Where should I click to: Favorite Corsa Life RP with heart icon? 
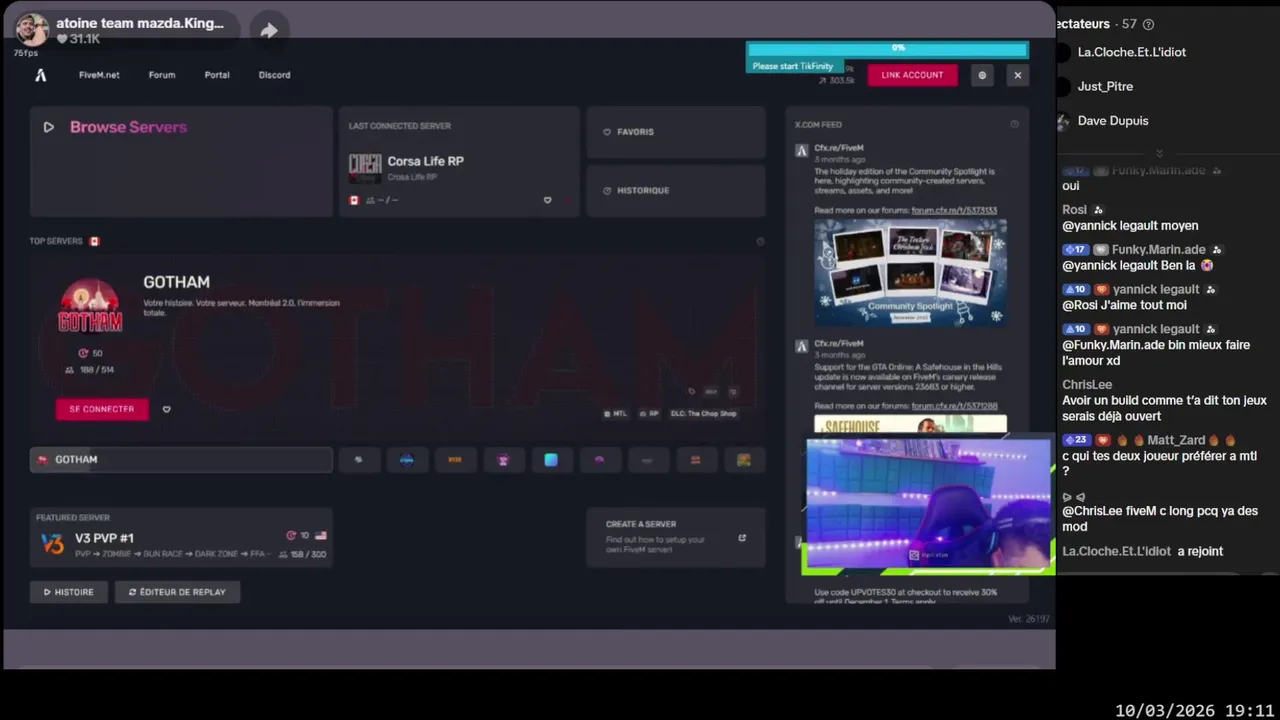tap(547, 200)
